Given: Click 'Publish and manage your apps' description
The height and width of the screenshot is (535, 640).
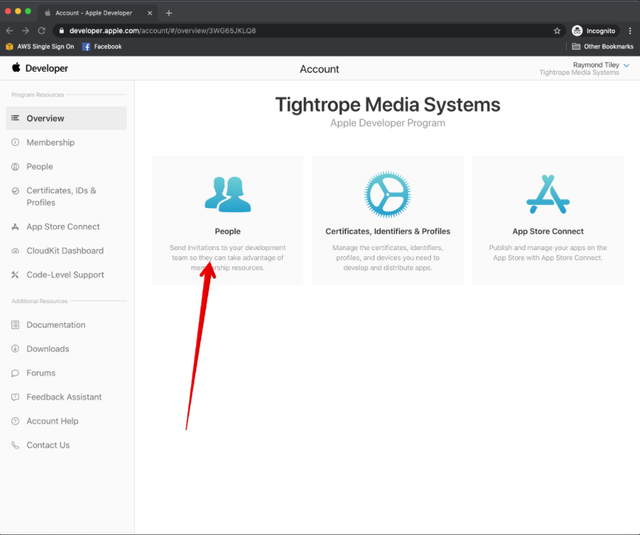Looking at the screenshot, I should [x=548, y=253].
